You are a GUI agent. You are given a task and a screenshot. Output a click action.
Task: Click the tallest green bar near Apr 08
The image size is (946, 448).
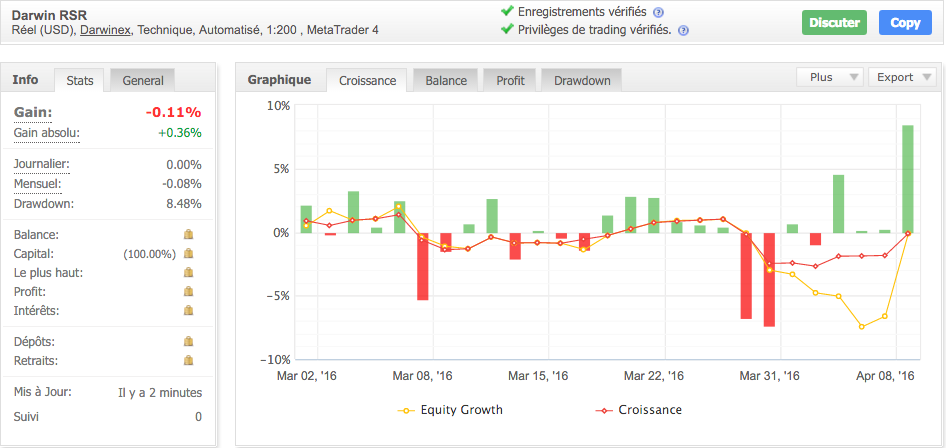click(x=908, y=178)
